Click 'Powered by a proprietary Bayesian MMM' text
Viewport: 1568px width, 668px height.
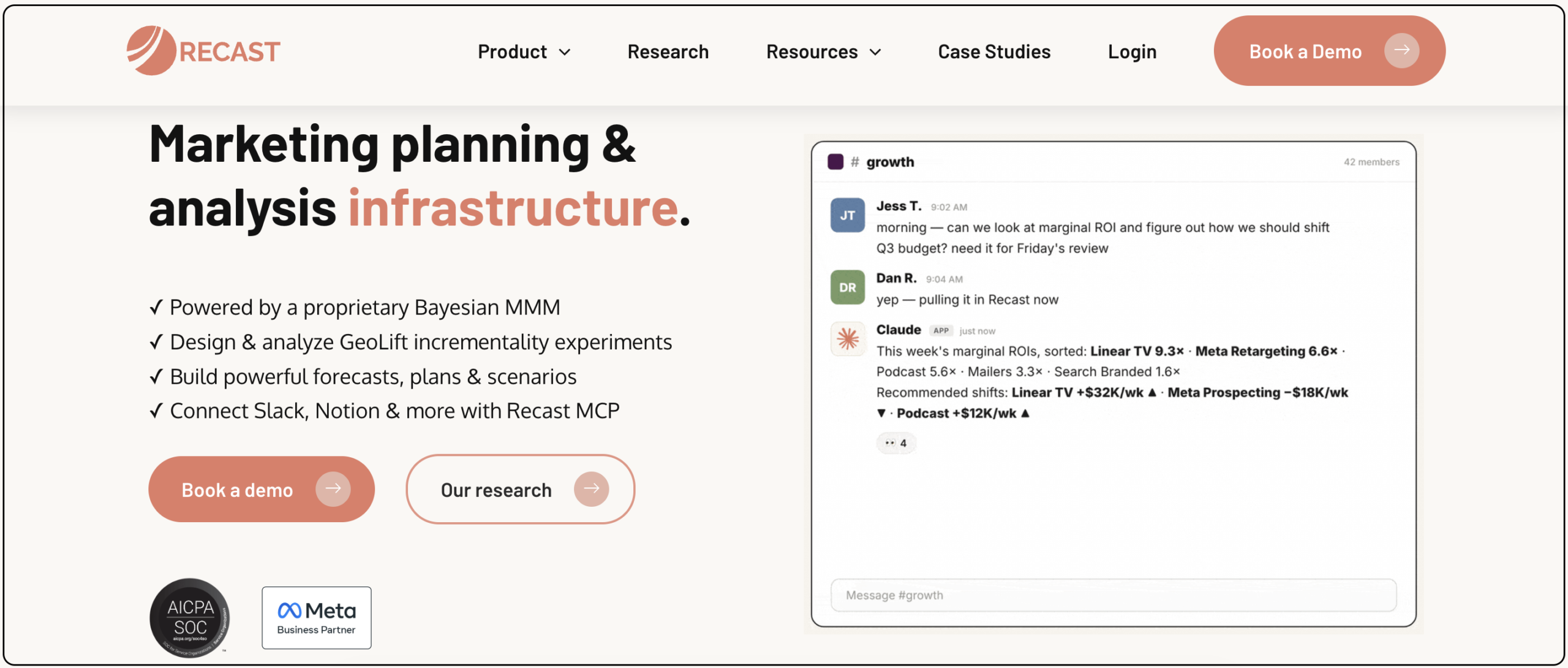click(x=365, y=307)
